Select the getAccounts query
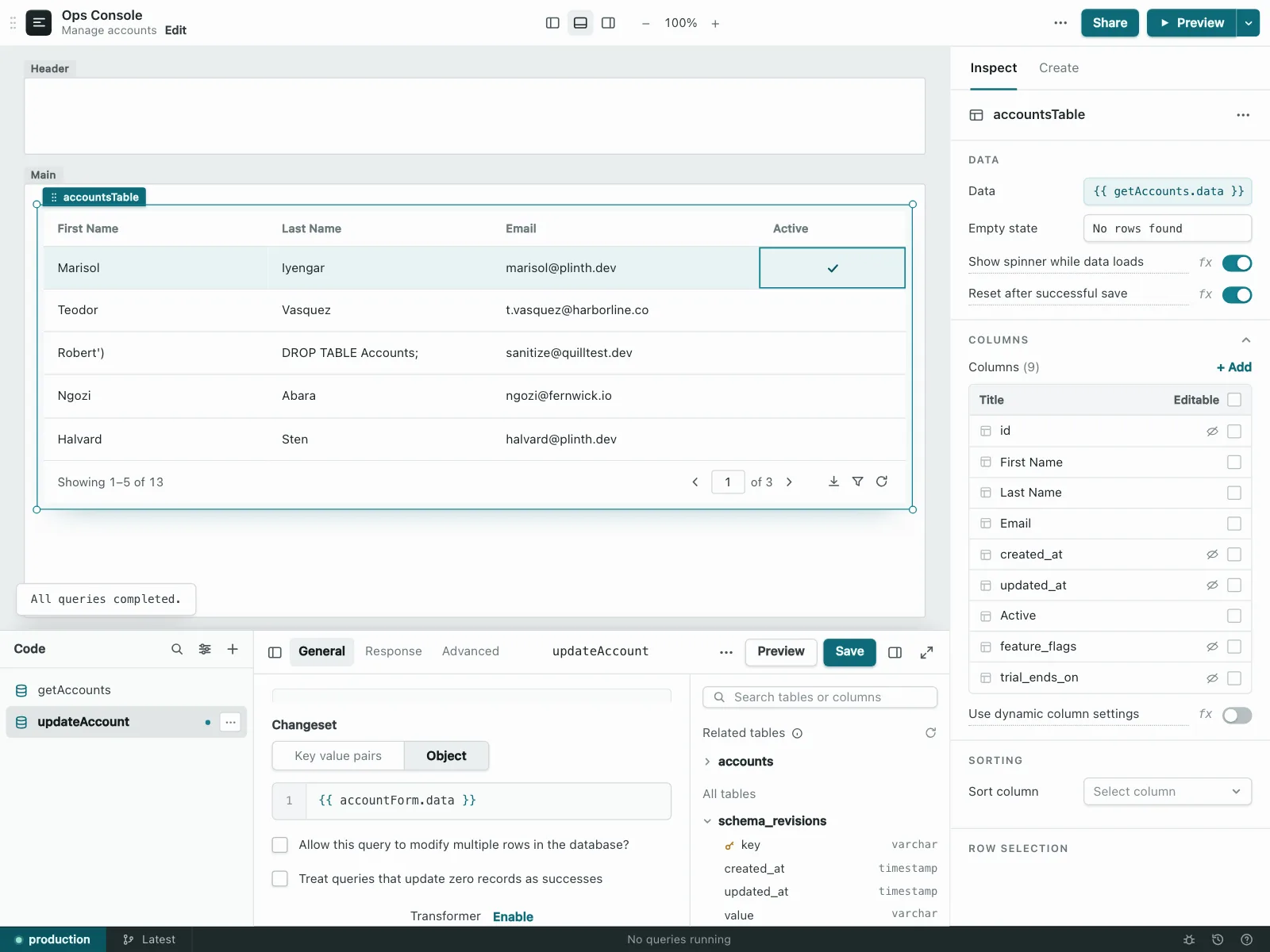The width and height of the screenshot is (1270, 952). (x=126, y=690)
